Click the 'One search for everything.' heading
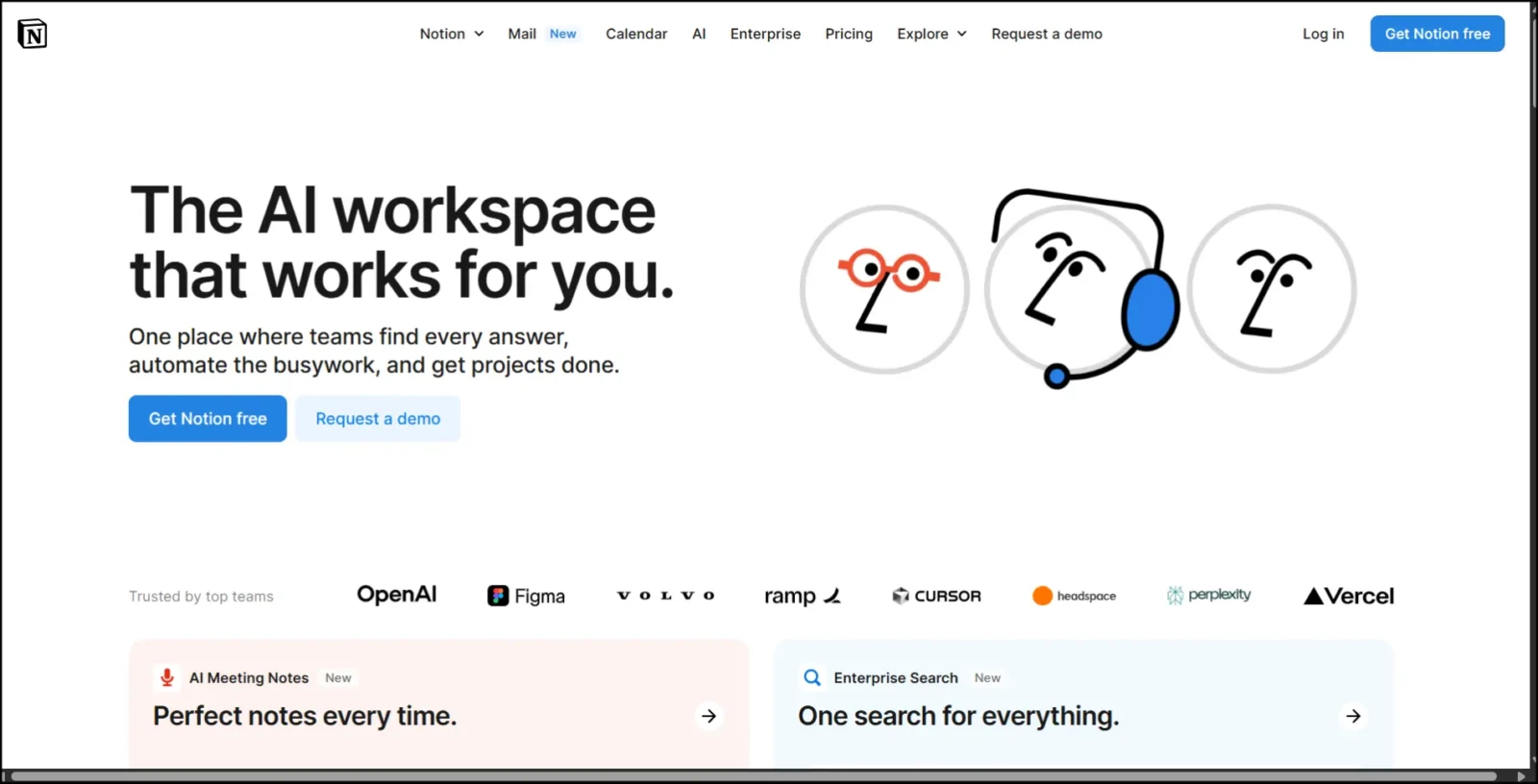The width and height of the screenshot is (1538, 784). pos(958,716)
